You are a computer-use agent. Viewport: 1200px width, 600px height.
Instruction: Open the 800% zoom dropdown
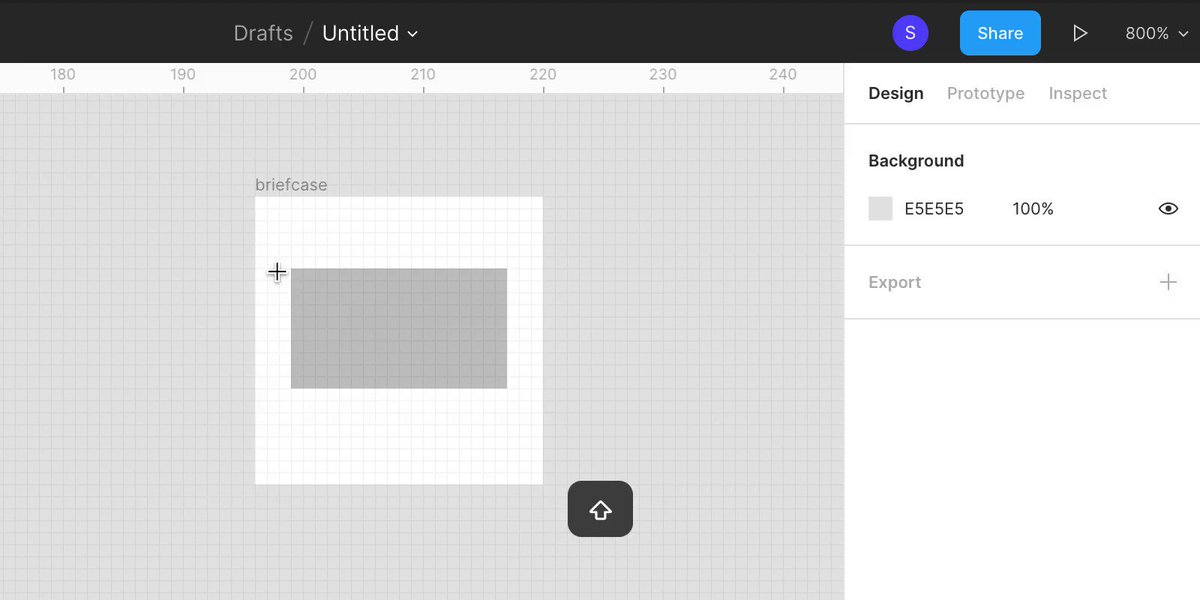(1157, 33)
